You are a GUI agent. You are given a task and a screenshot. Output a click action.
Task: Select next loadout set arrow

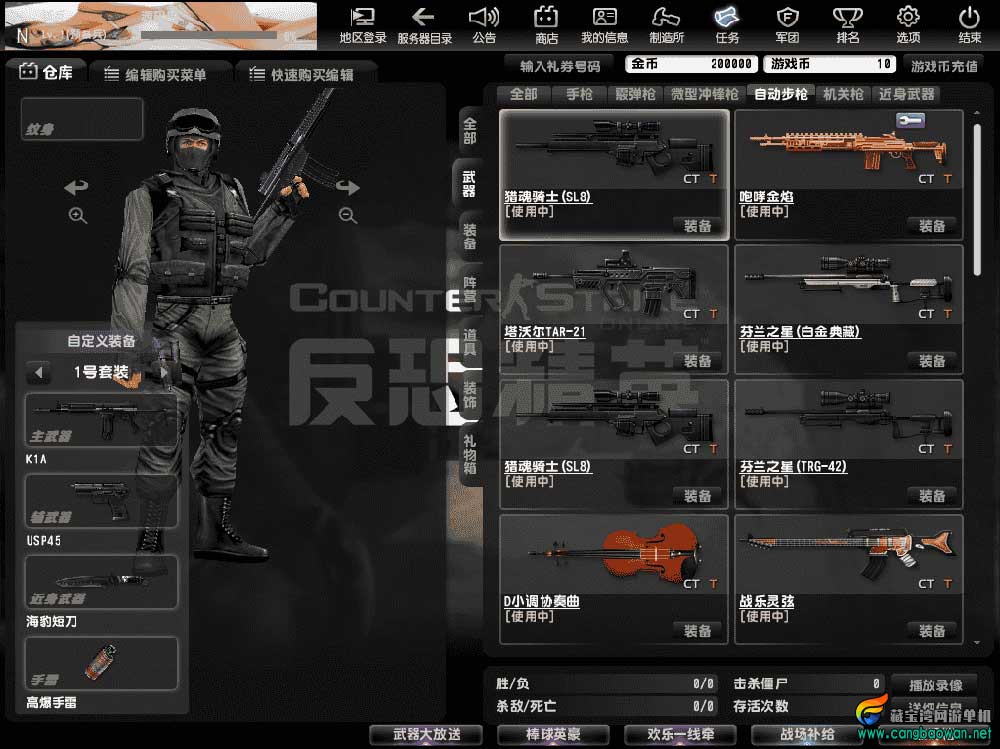coord(163,372)
